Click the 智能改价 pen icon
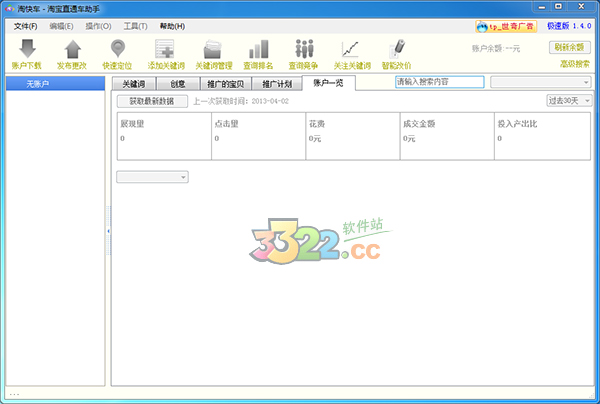This screenshot has width=600, height=404. (x=397, y=49)
